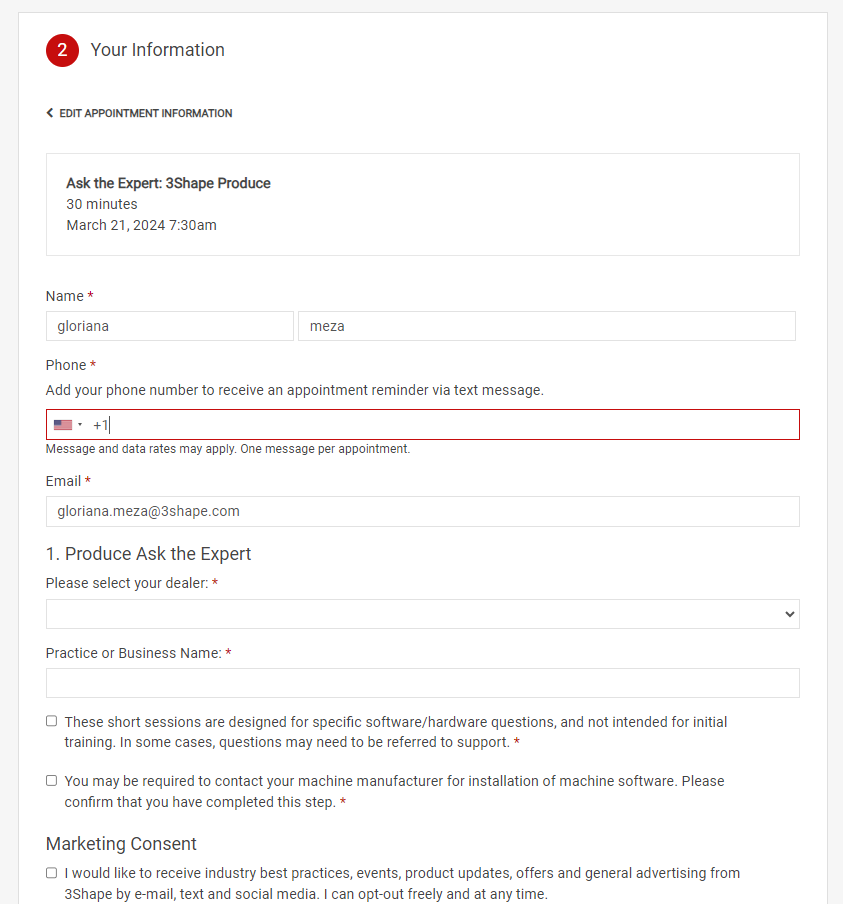Image resolution: width=843 pixels, height=904 pixels.
Task: Click the short sessions disclaimer label text
Action: [x=395, y=732]
